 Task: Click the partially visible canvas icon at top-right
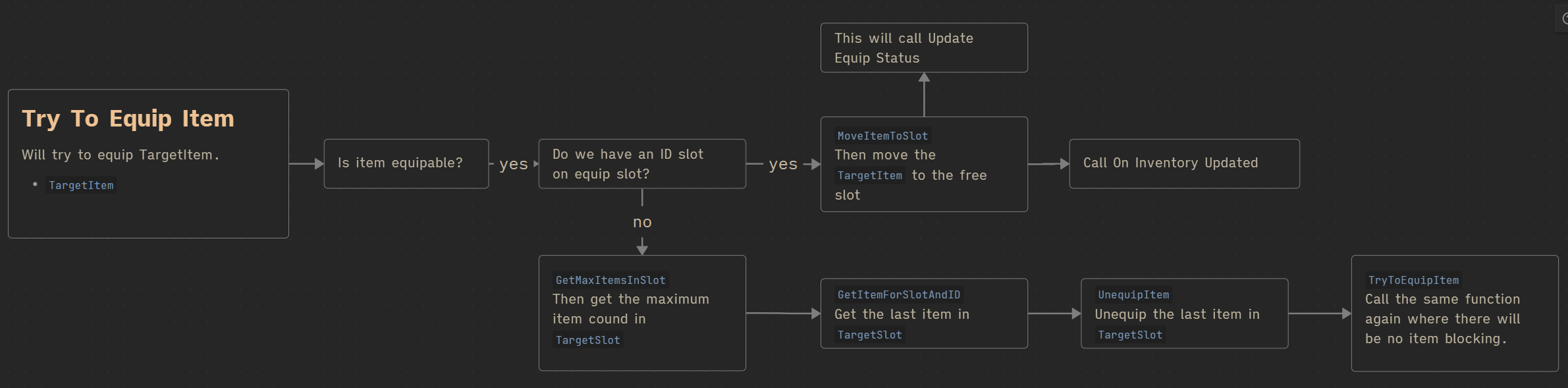click(x=1563, y=18)
